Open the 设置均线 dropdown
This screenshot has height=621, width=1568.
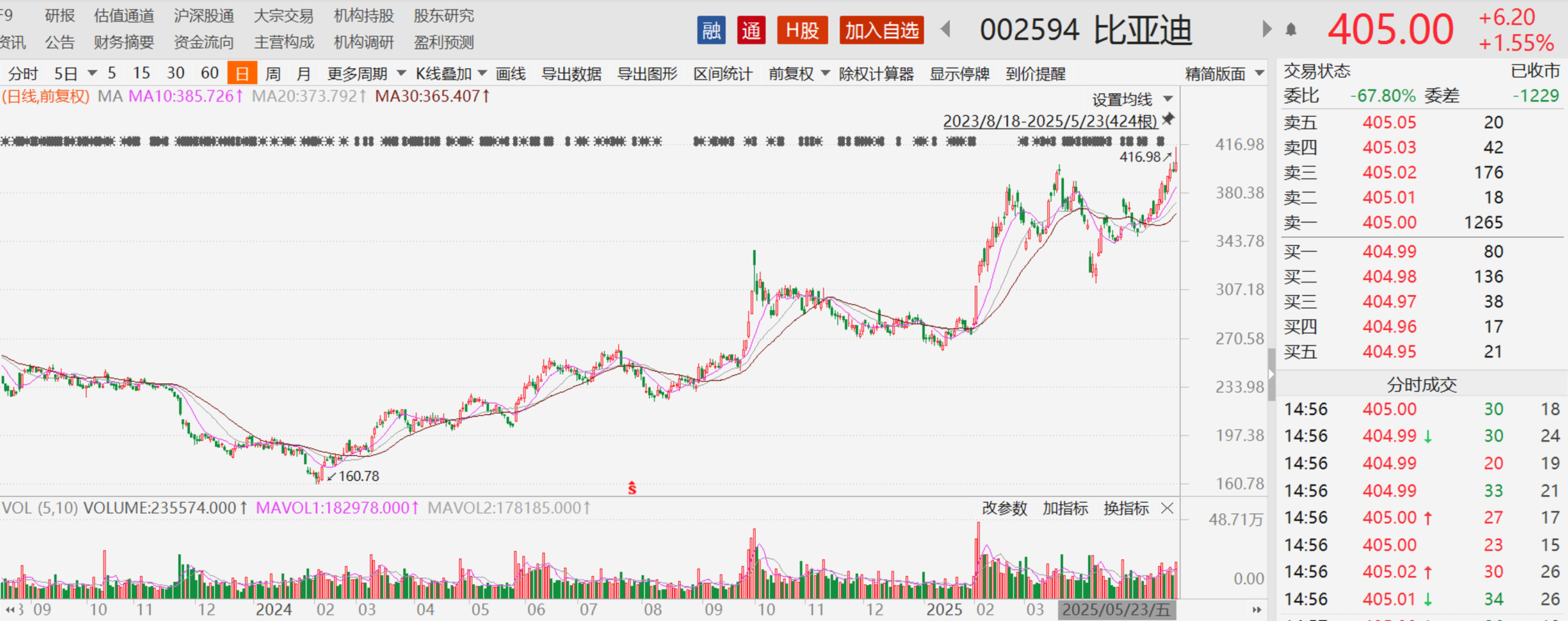coord(1132,99)
